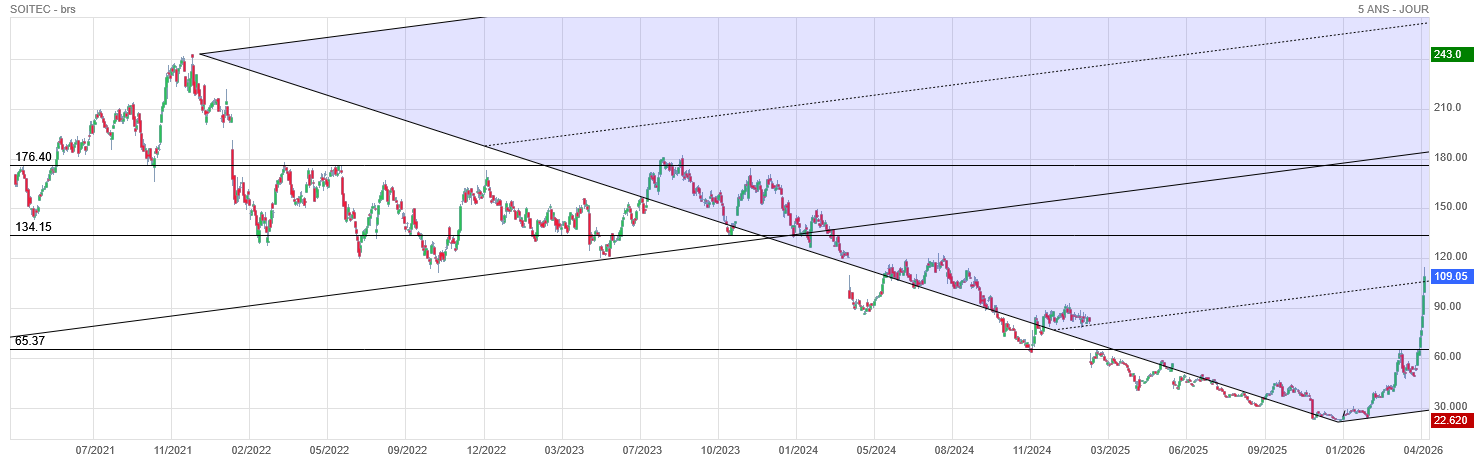This screenshot has height=460, width=1474.
Task: Click the 01/2024 date axis label
Action: click(796, 450)
